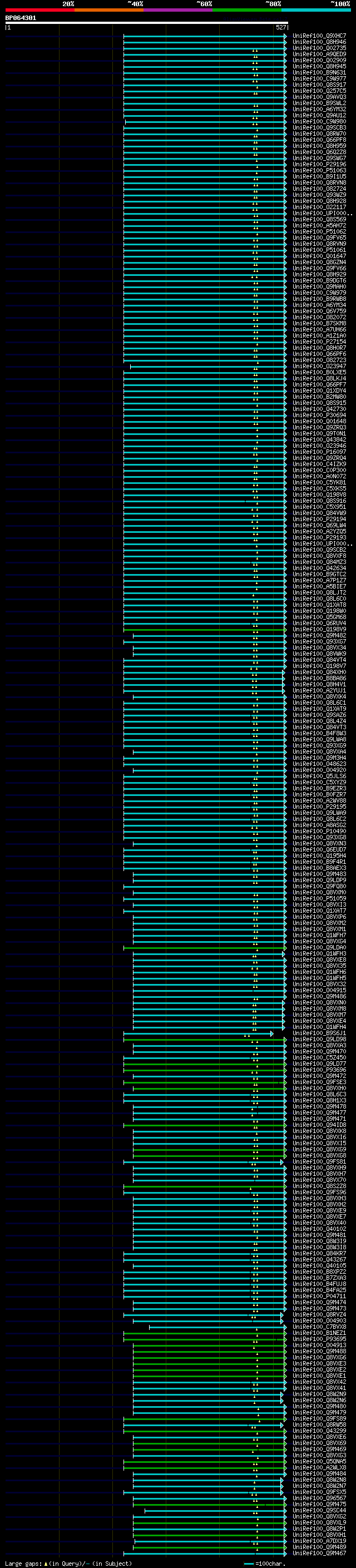This screenshot has height=1568, width=356.
Task: Open hit UniRef100_A6YM32
Action: (319, 110)
